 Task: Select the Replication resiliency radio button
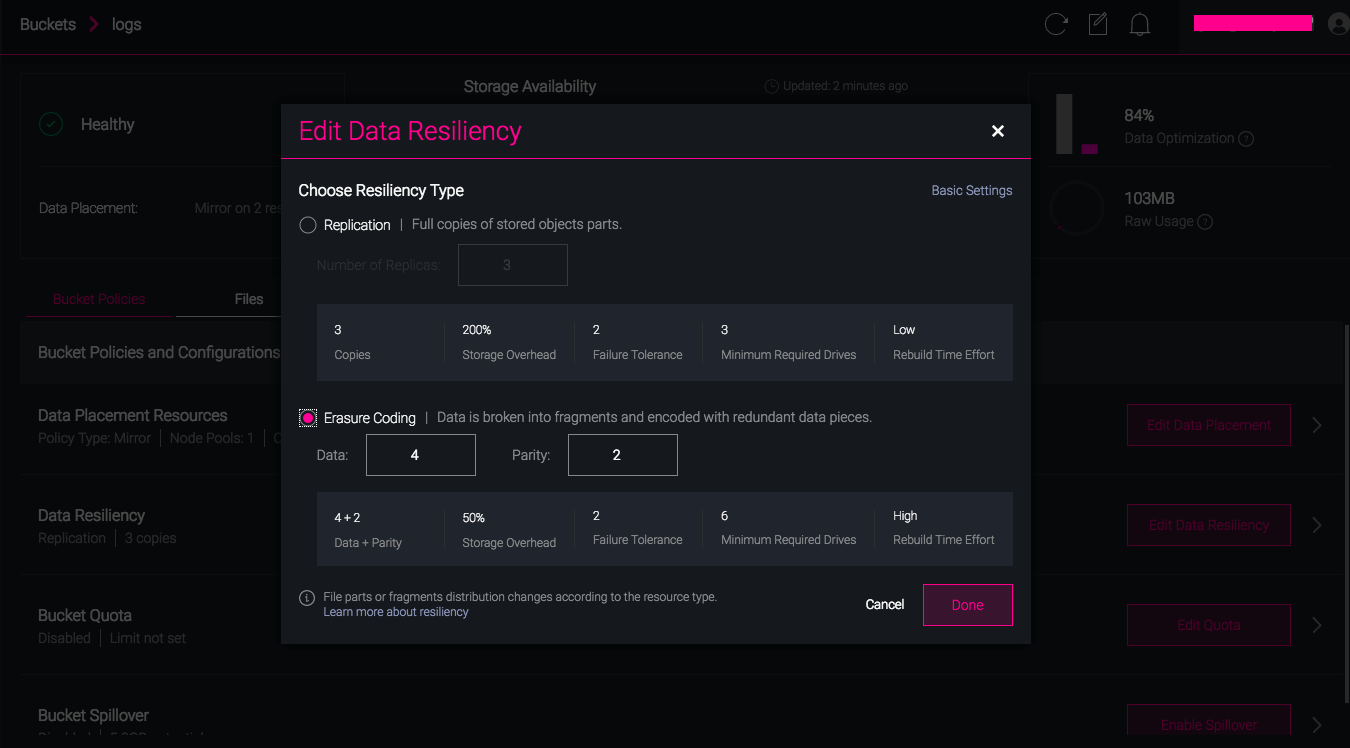[307, 225]
